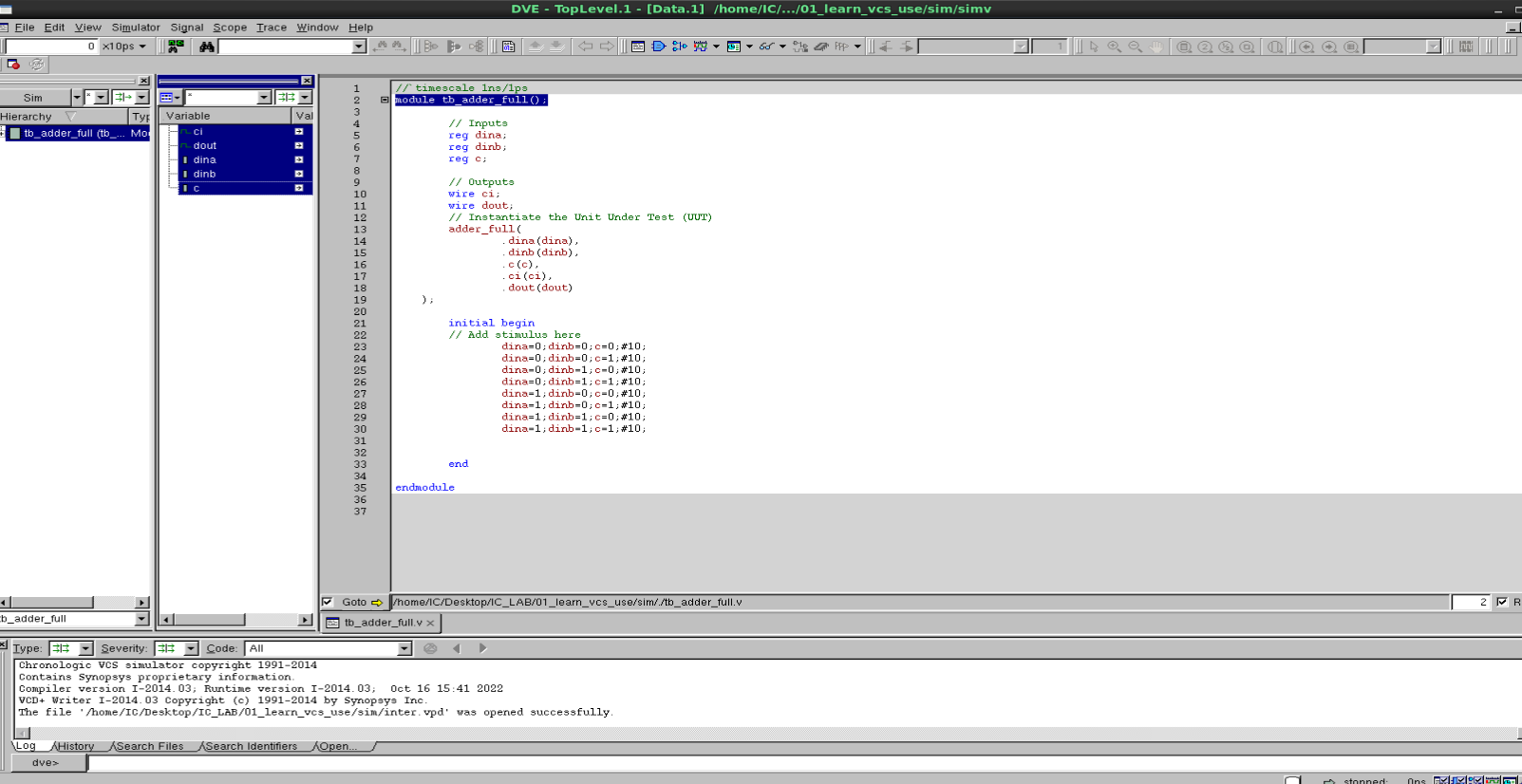This screenshot has width=1522, height=784.
Task: Toggle the checkbox beside the Goto button
Action: [x=328, y=602]
